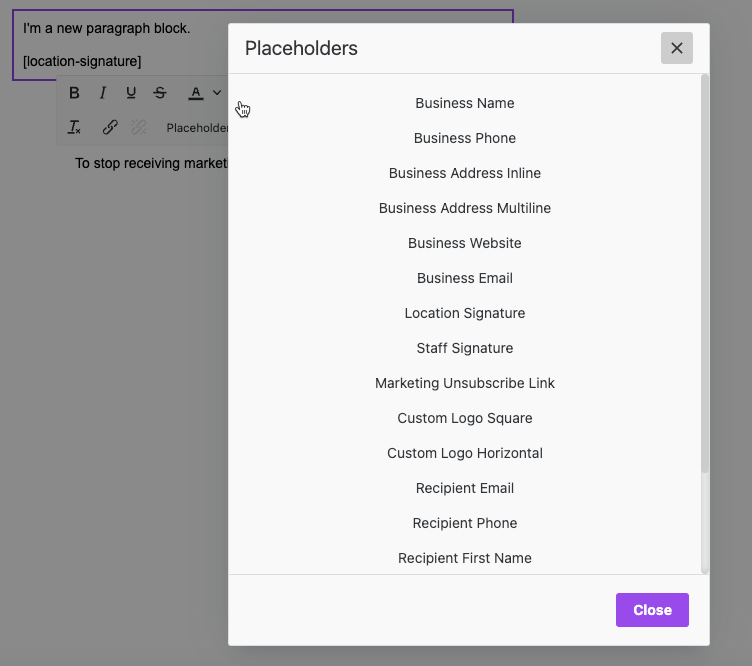Screen dimensions: 752x666
Task: Expand the text color dropdown arrow
Action: click(x=217, y=93)
